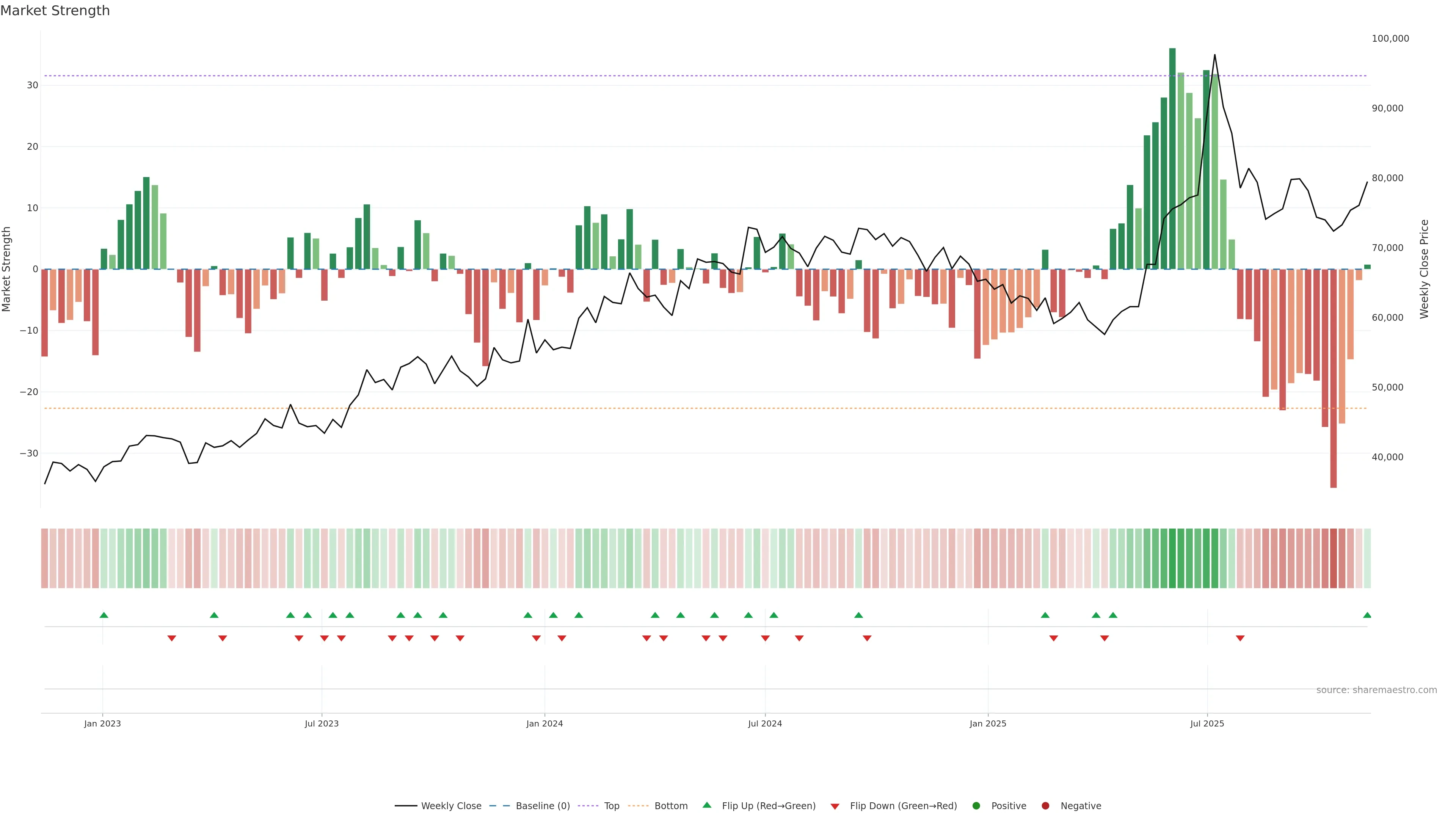Click Flip Up green triangle legend icon
The height and width of the screenshot is (819, 1456).
[x=706, y=805]
